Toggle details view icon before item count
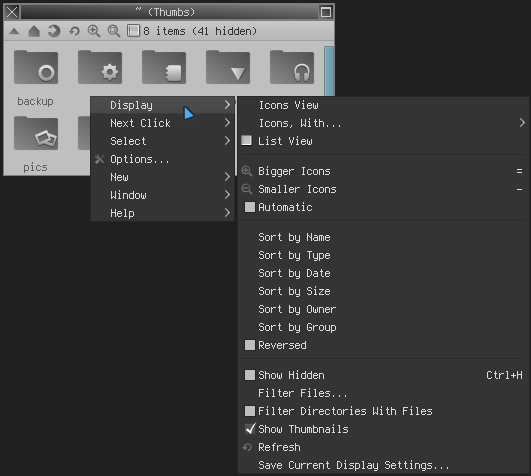The height and width of the screenshot is (476, 531). pos(133,31)
